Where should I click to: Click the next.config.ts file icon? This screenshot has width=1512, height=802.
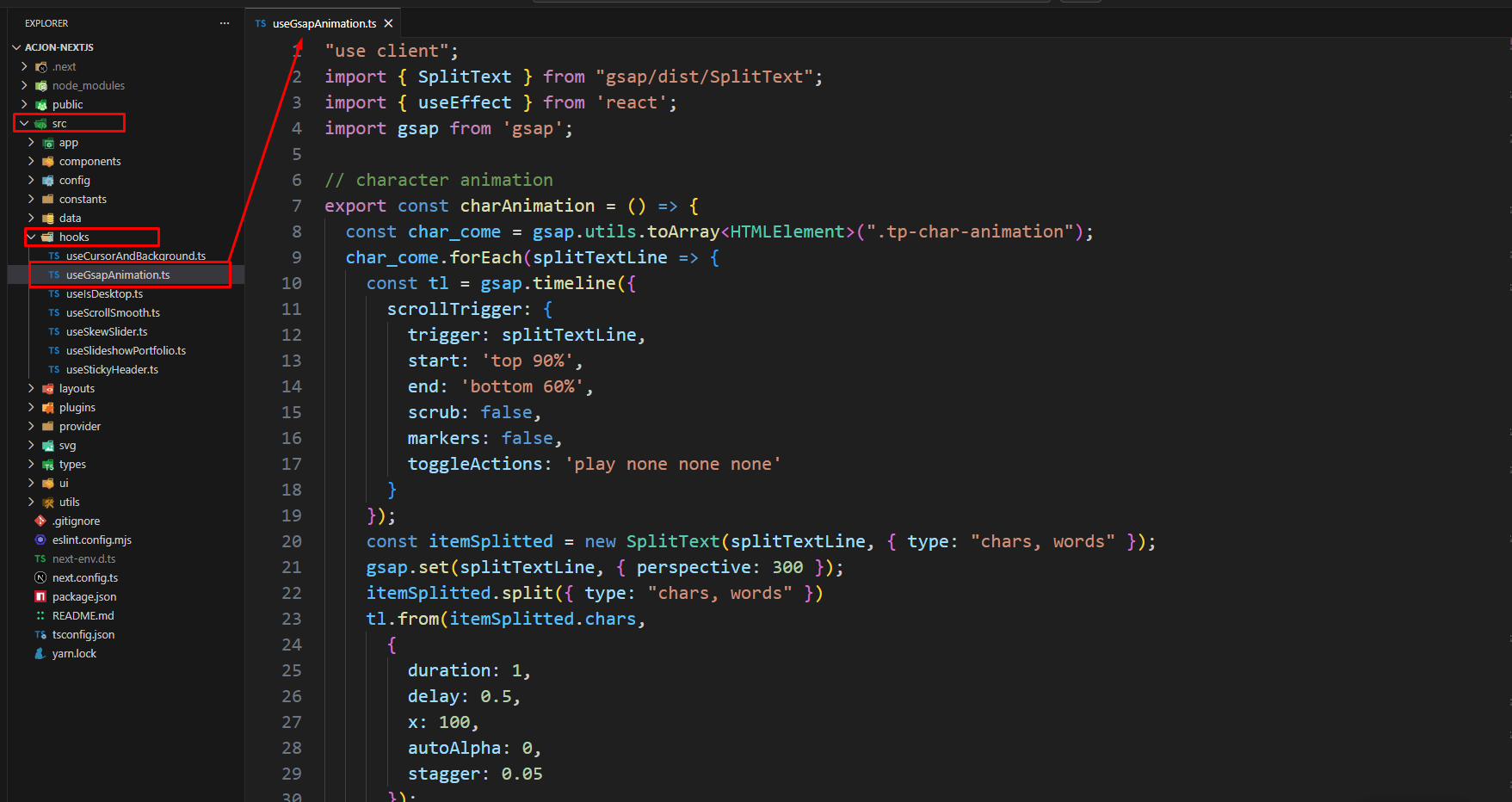[x=40, y=578]
